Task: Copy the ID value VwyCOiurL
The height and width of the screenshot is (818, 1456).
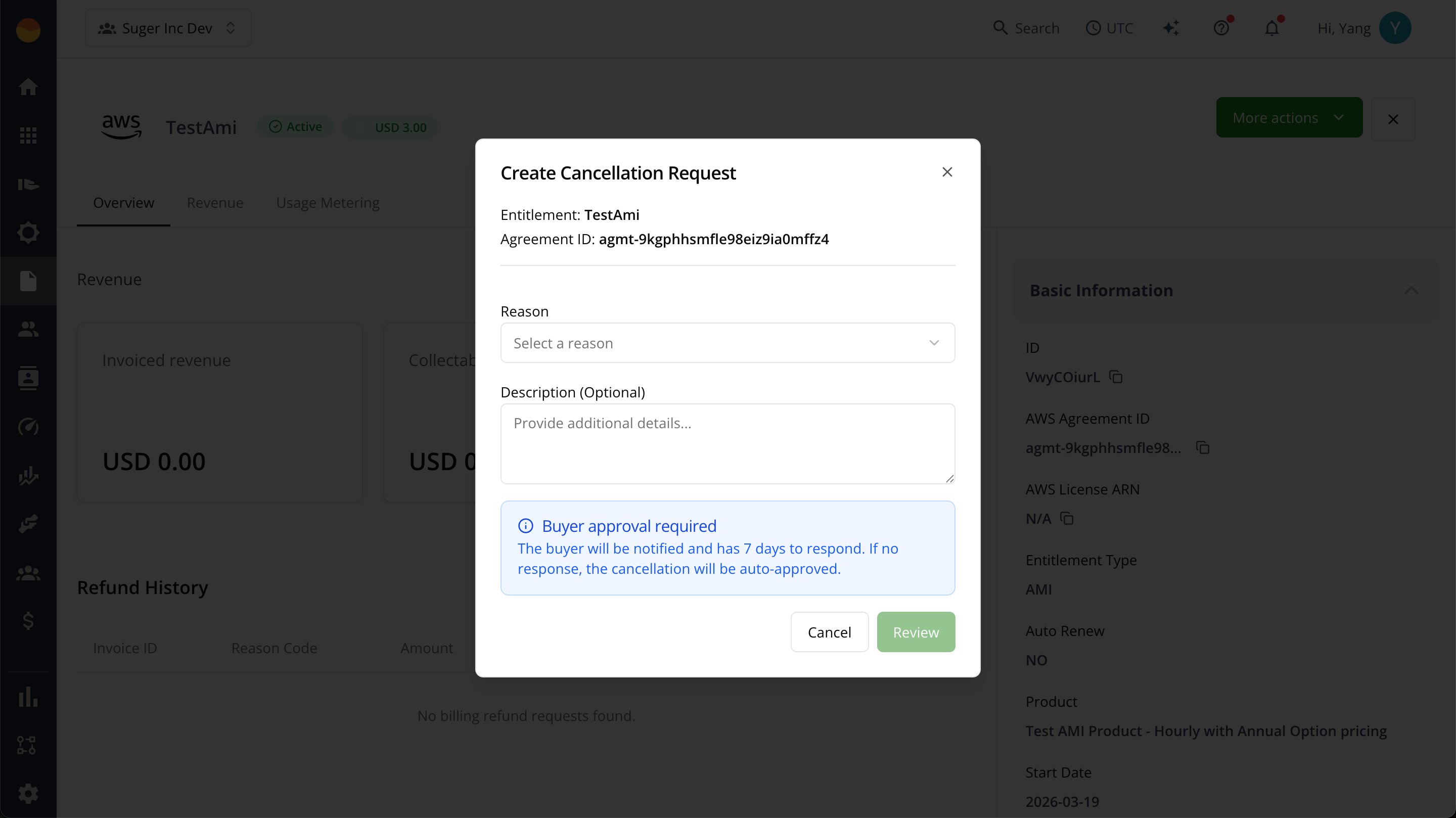Action: point(1116,377)
